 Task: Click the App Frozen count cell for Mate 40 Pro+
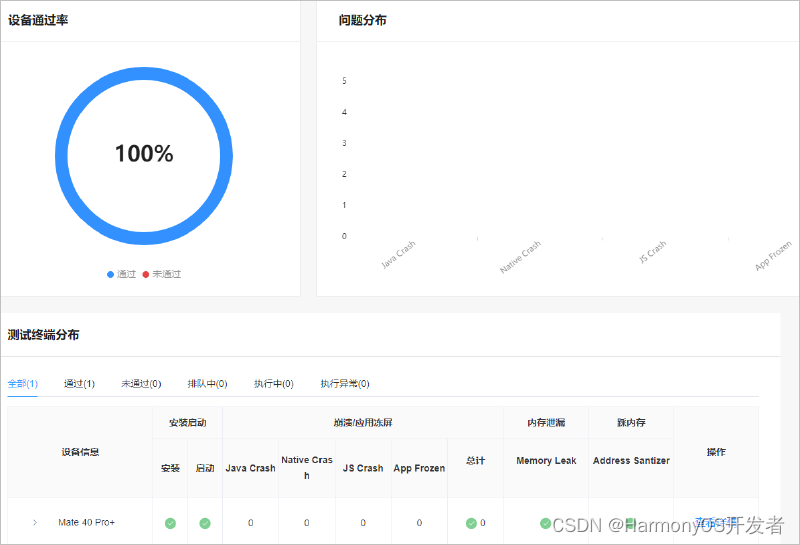(419, 523)
